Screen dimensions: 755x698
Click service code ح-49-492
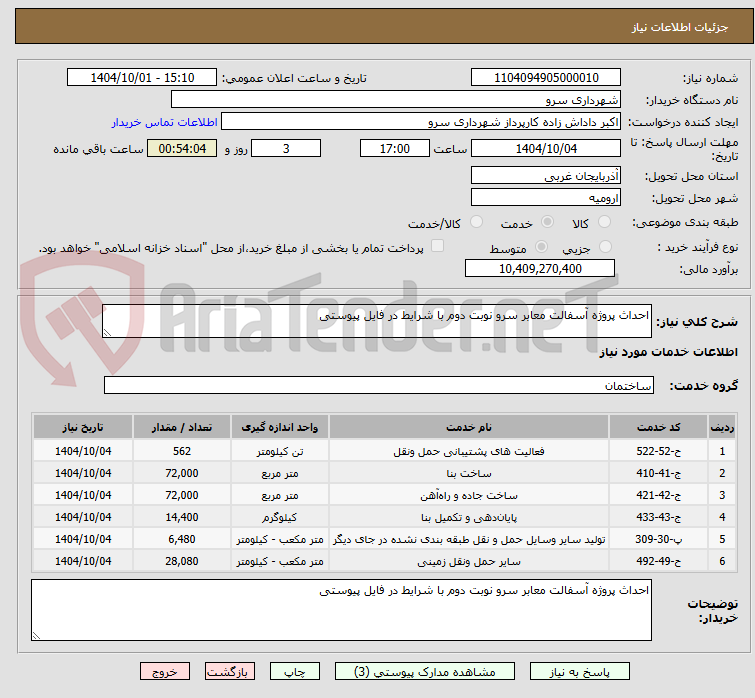pos(658,561)
